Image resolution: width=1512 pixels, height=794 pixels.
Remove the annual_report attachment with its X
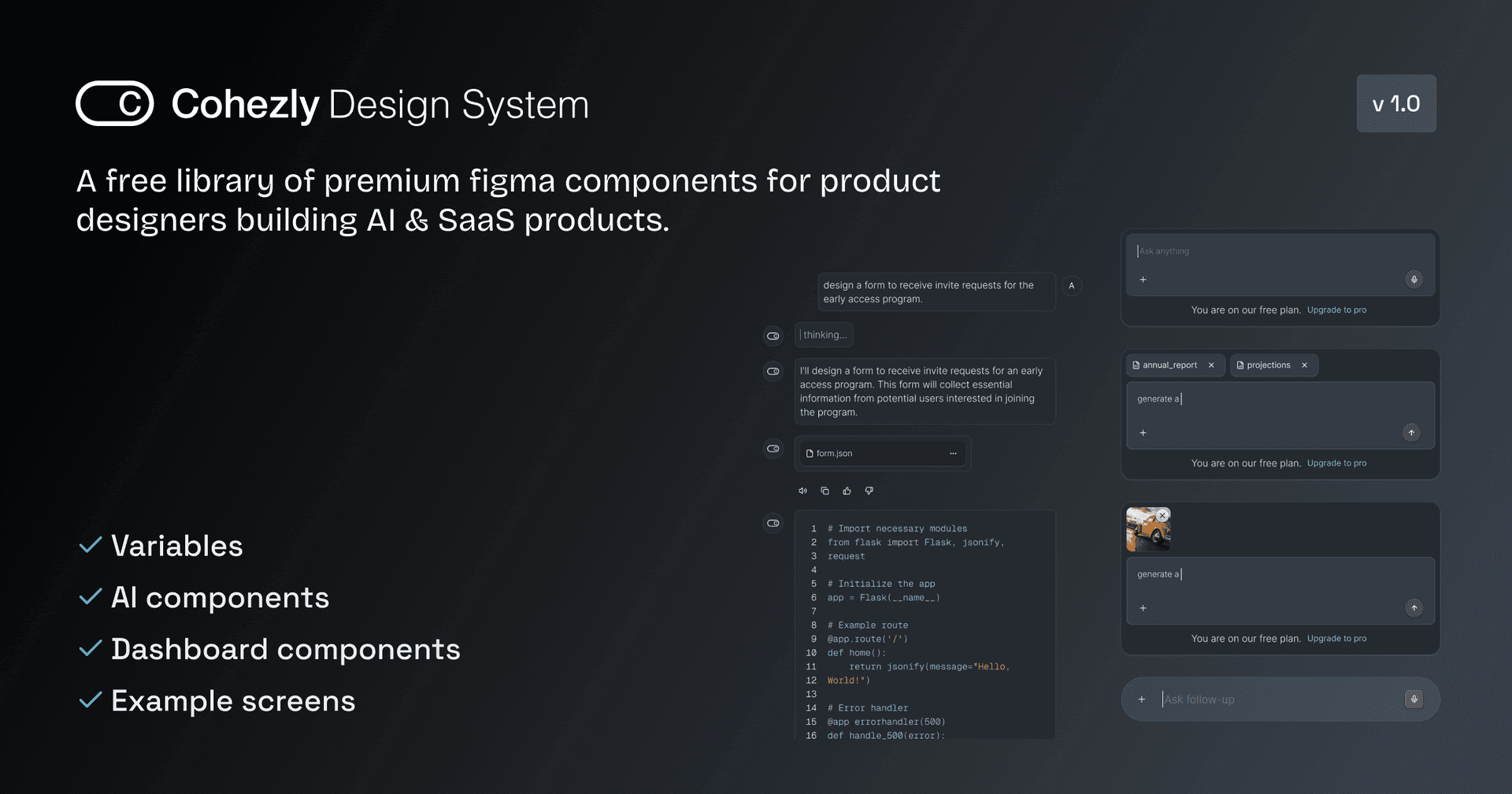coord(1211,365)
